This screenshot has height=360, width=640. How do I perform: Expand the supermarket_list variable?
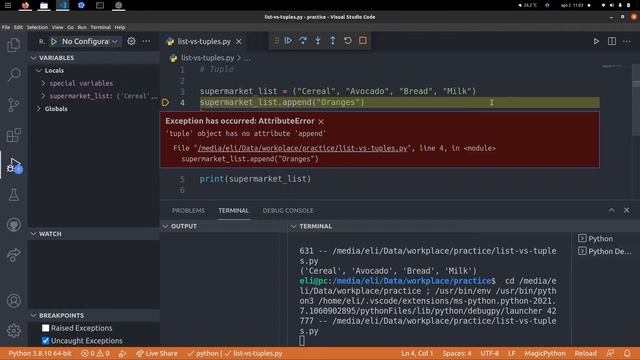43,96
